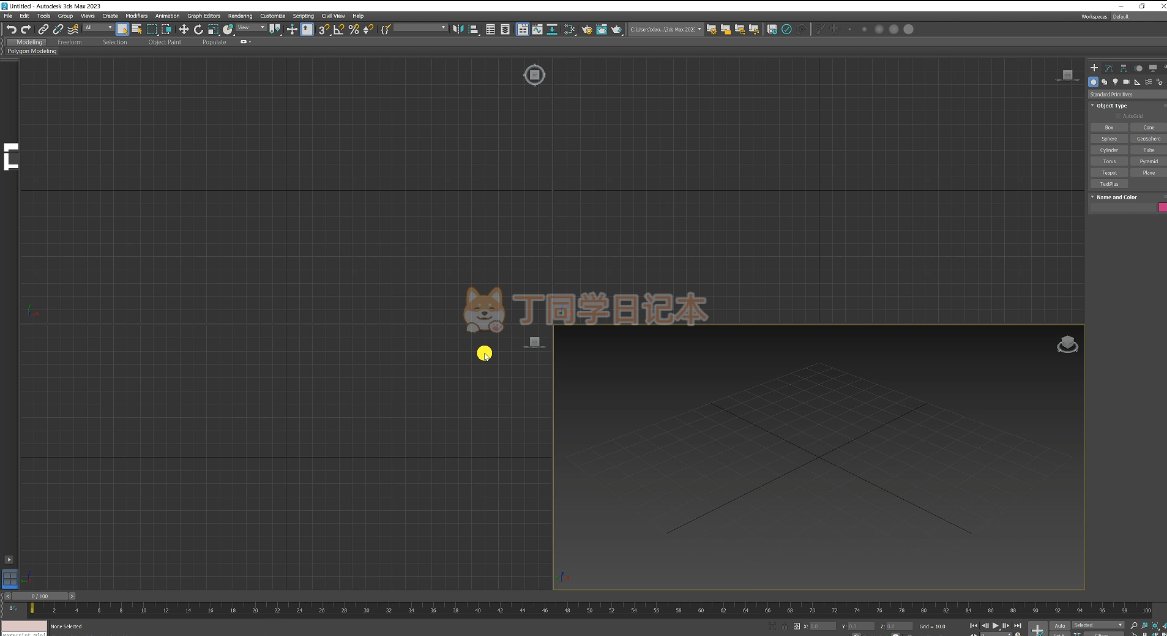
Task: Collapse the Name and Color rollout
Action: [1116, 197]
